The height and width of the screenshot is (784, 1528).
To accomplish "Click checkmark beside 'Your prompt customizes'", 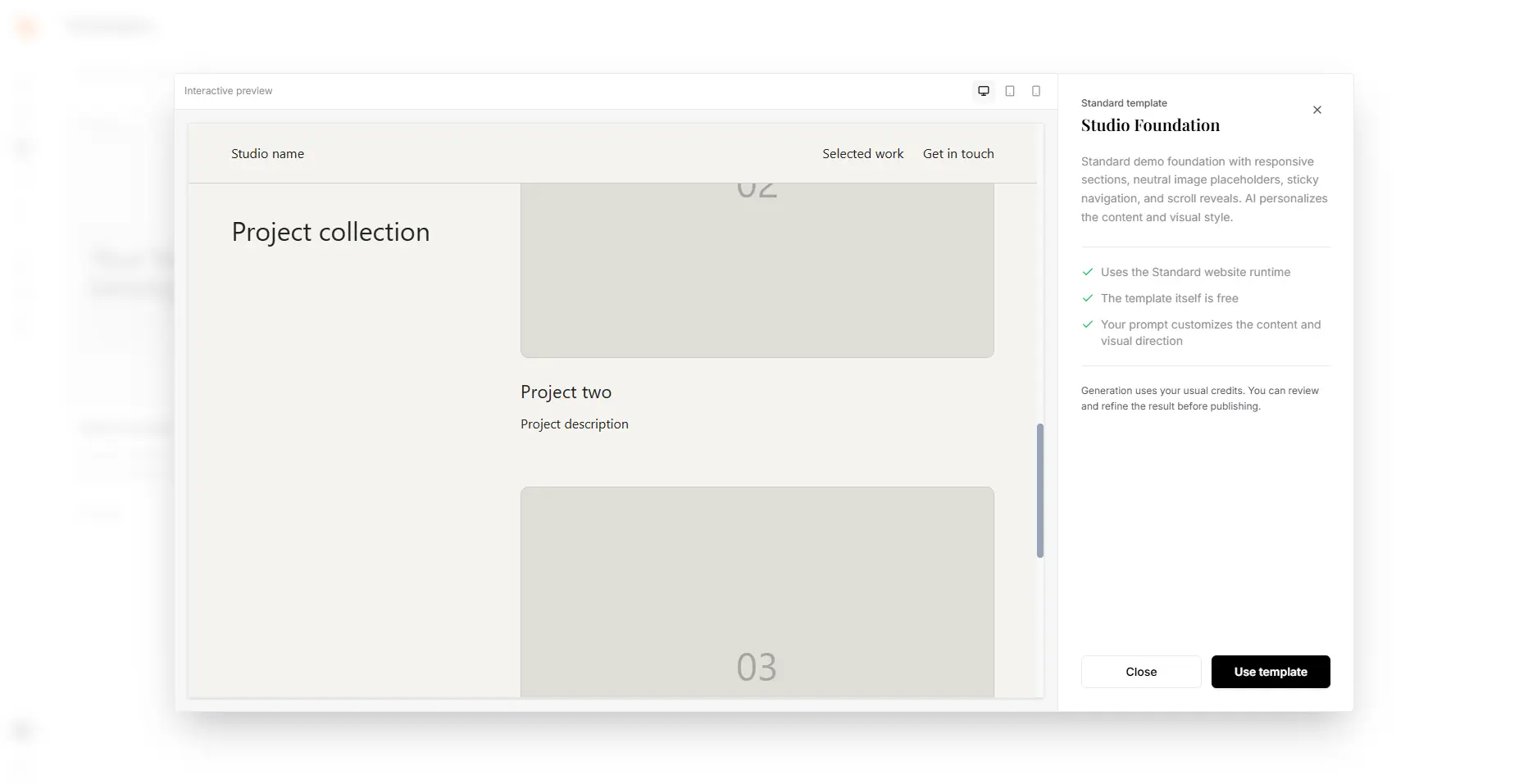I will point(1088,324).
